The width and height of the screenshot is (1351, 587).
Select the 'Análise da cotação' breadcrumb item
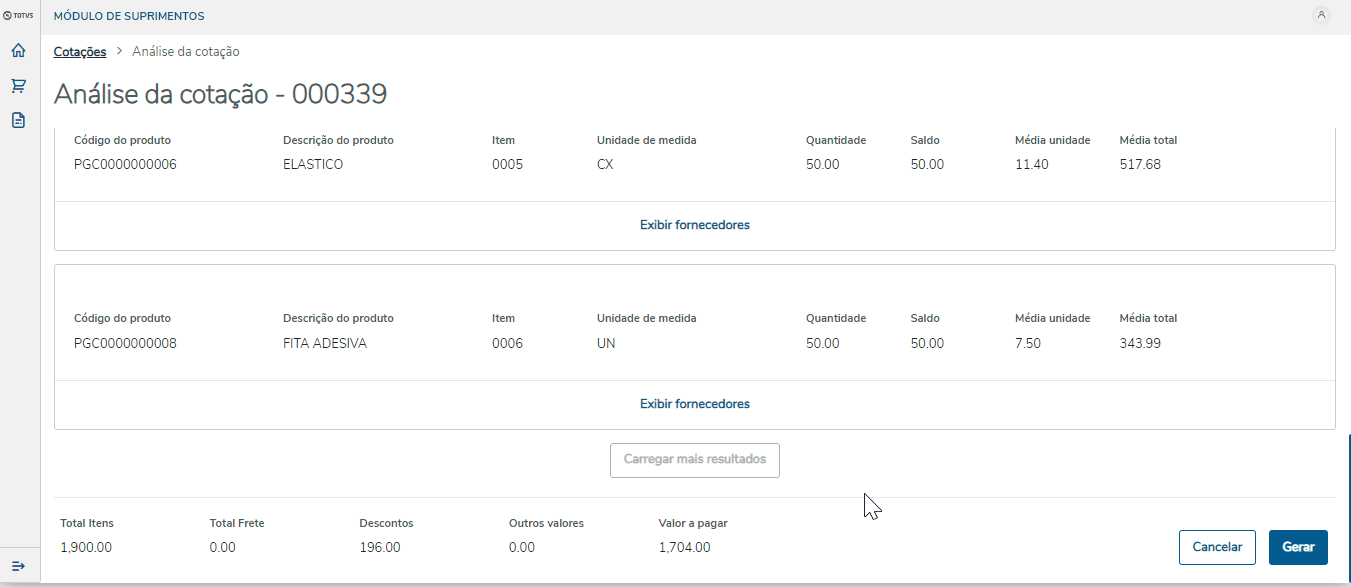click(x=186, y=51)
